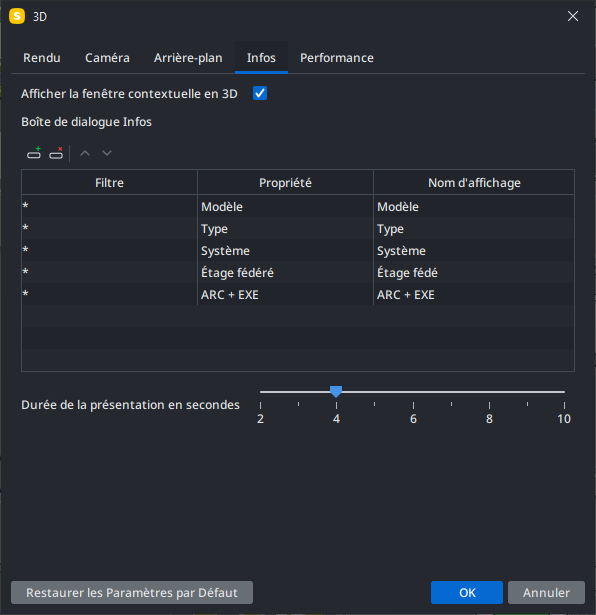
Task: Click the presentation duration slider handle
Action: [x=336, y=391]
